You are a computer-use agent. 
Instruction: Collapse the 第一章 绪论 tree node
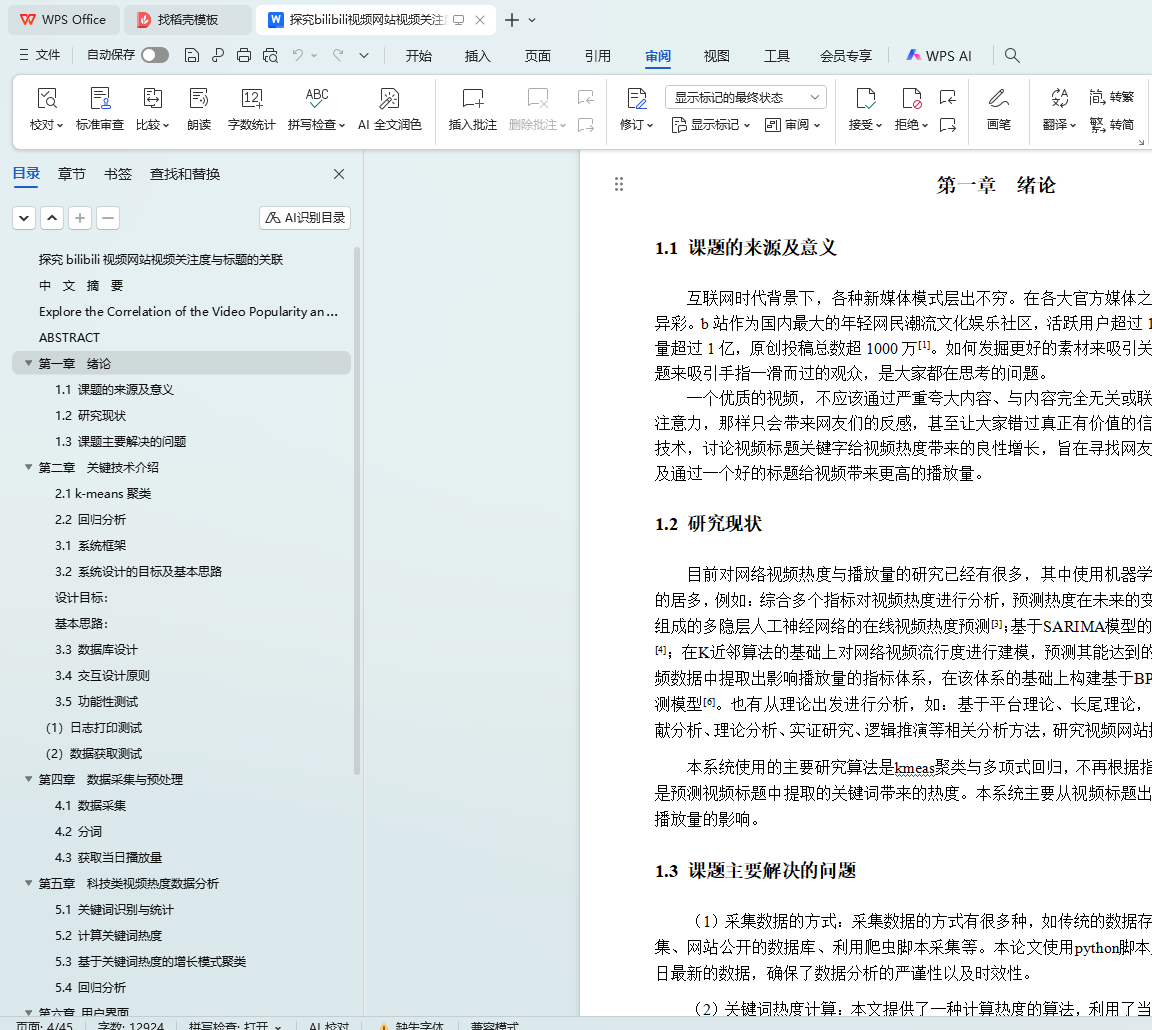click(28, 363)
